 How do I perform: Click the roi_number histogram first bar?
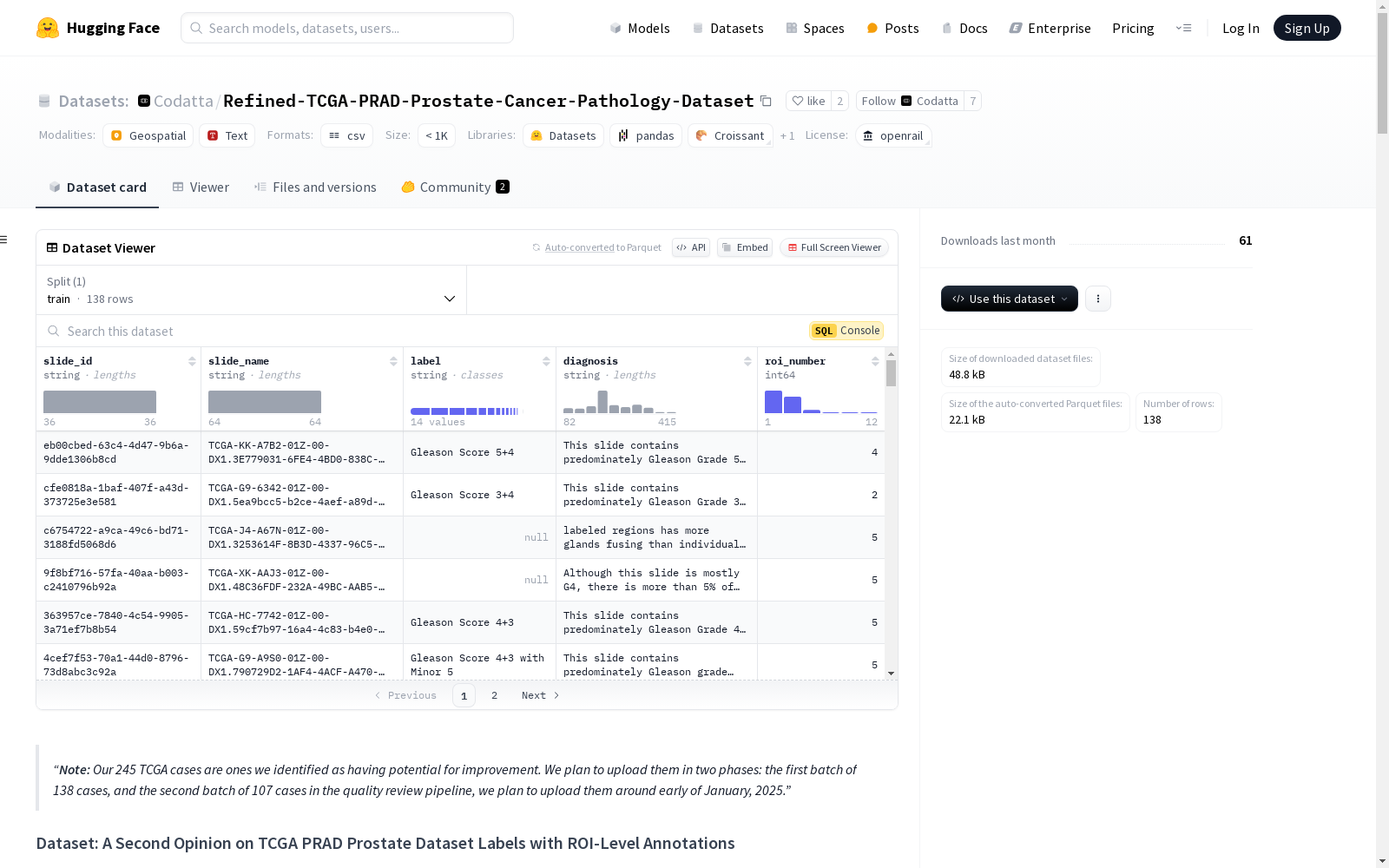click(773, 402)
